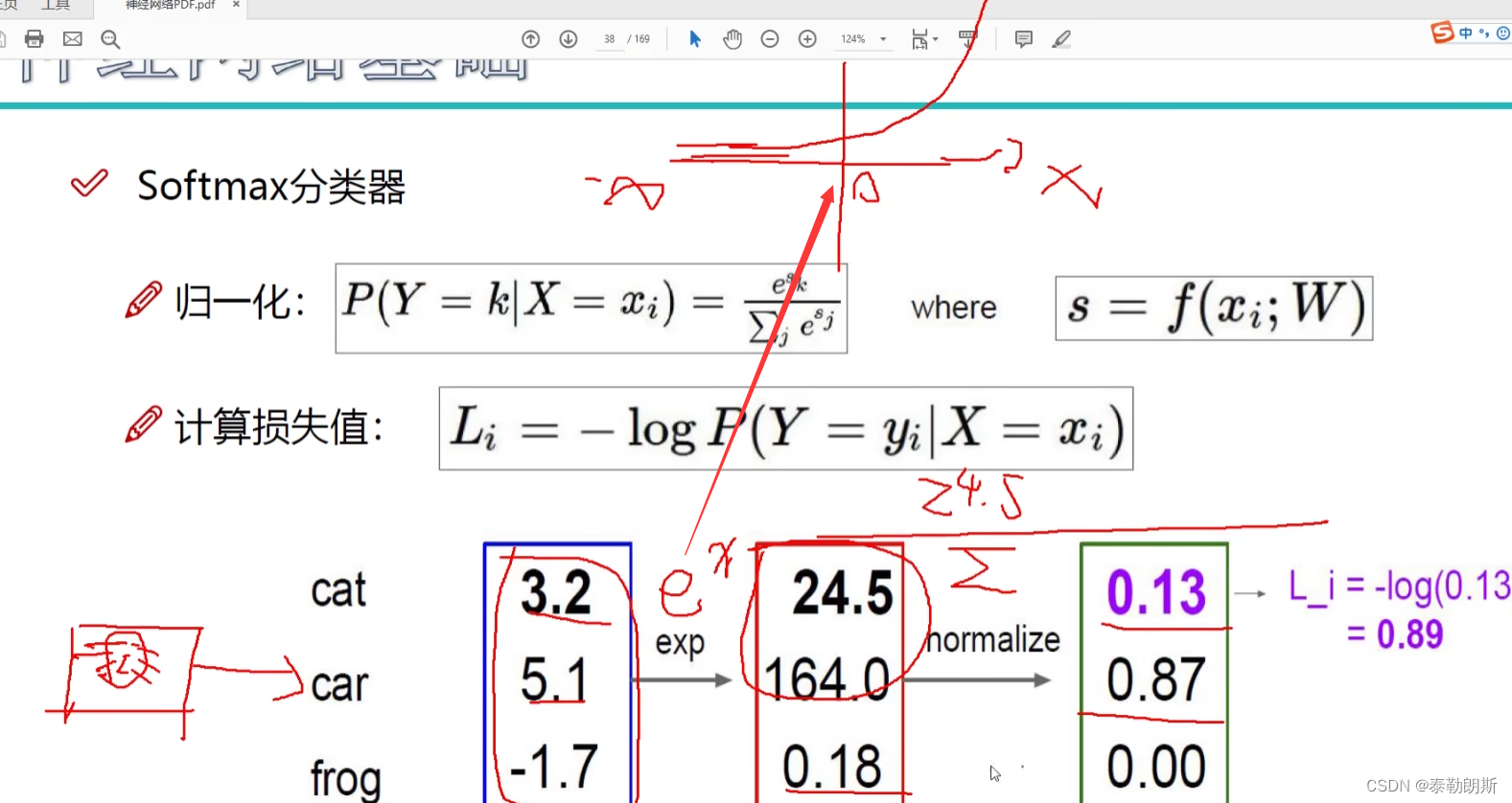
Task: Click the 'where' text on the slide
Action: click(x=954, y=308)
